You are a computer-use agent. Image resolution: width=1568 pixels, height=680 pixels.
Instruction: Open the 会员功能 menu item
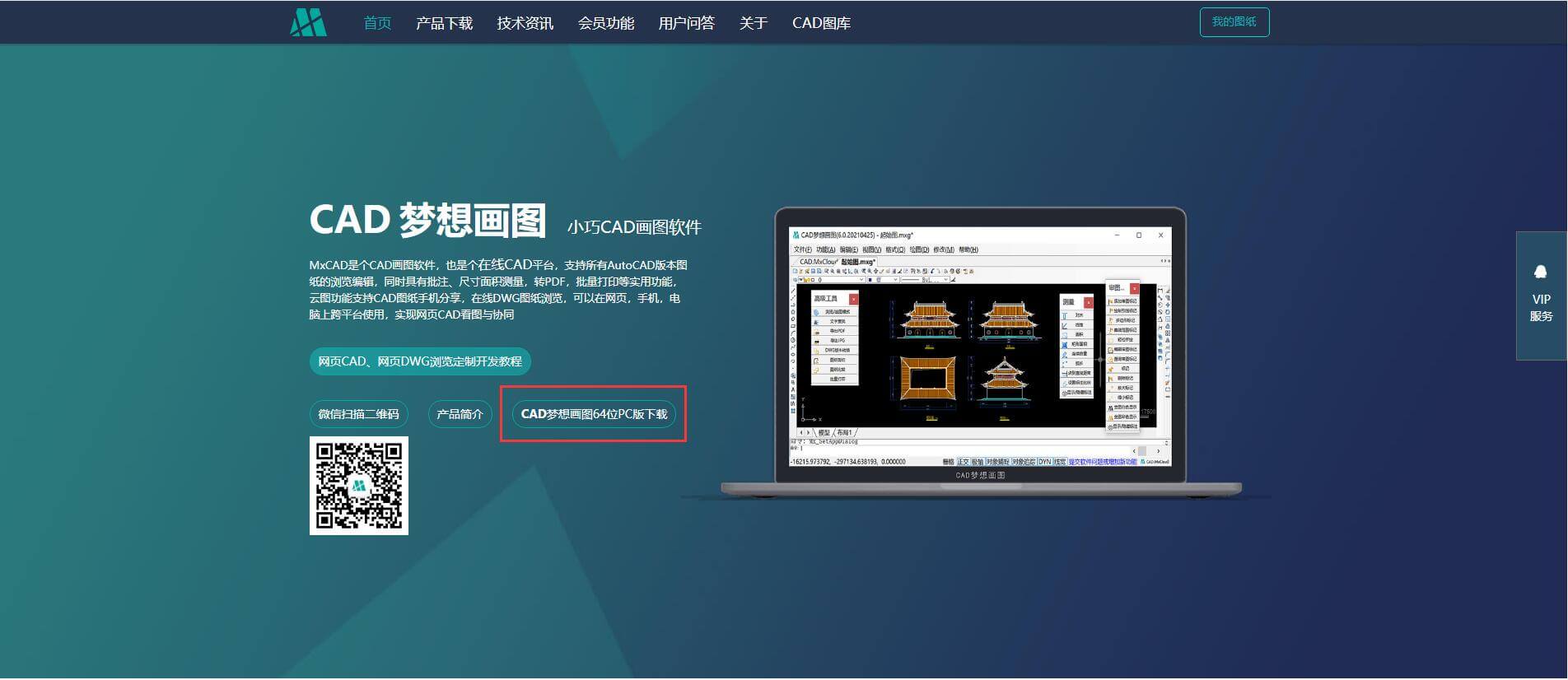click(605, 23)
